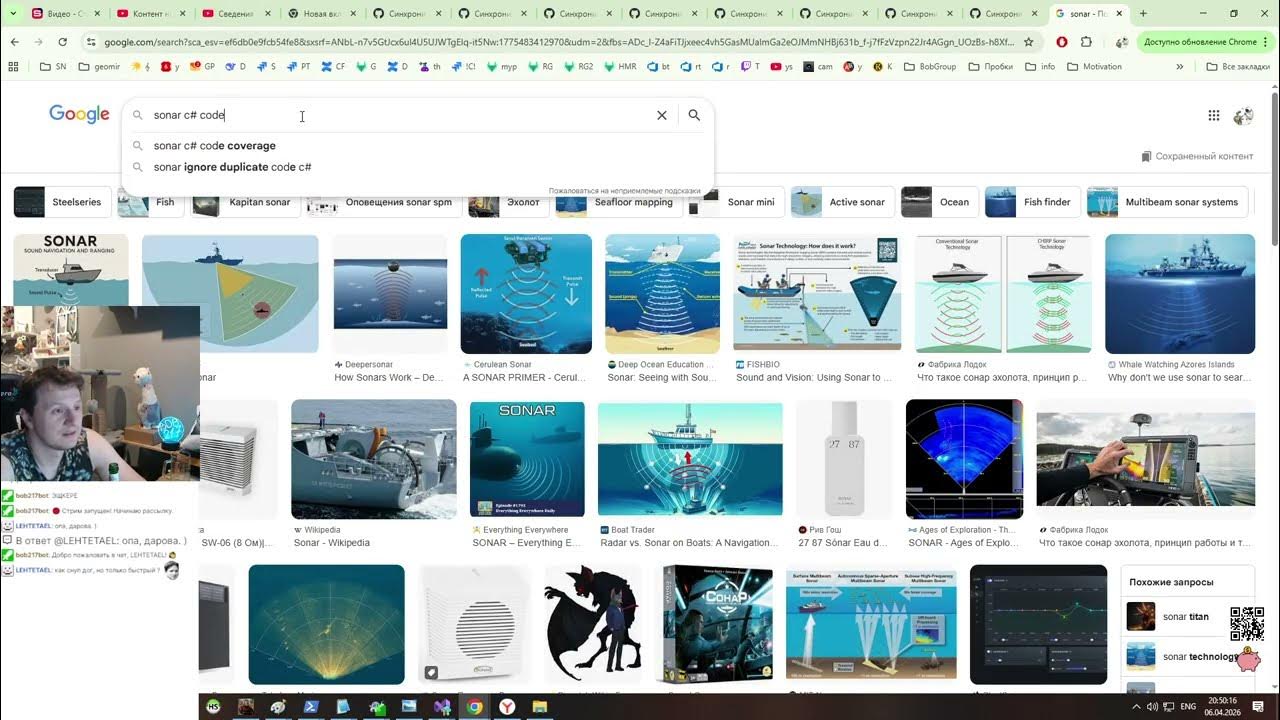Show hidden system tray icons

pos(1135,707)
